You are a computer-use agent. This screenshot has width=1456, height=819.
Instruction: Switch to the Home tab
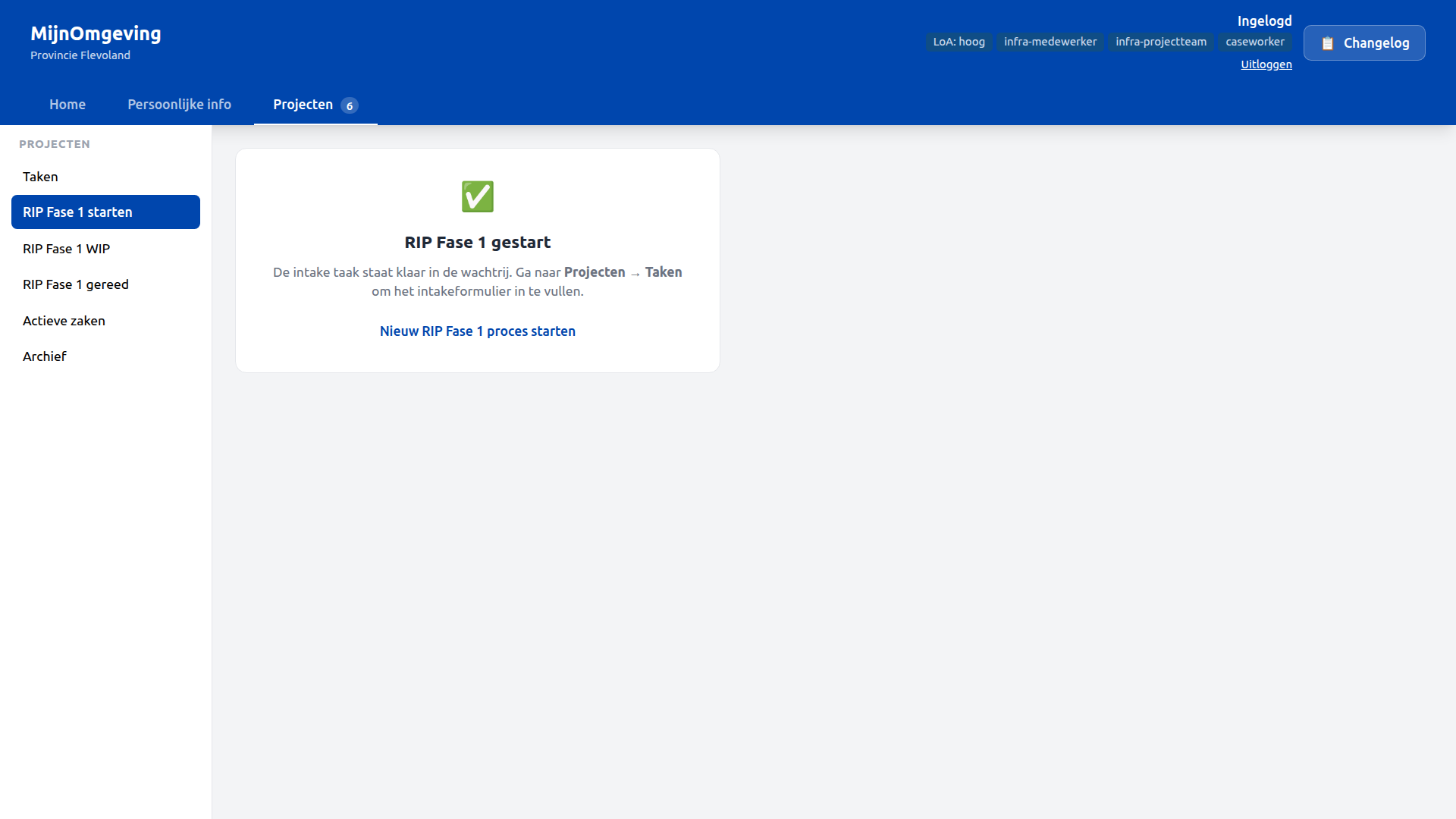[67, 104]
